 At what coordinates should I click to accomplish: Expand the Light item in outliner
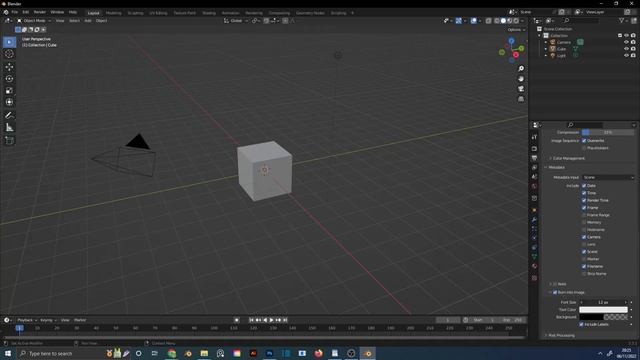(x=546, y=56)
